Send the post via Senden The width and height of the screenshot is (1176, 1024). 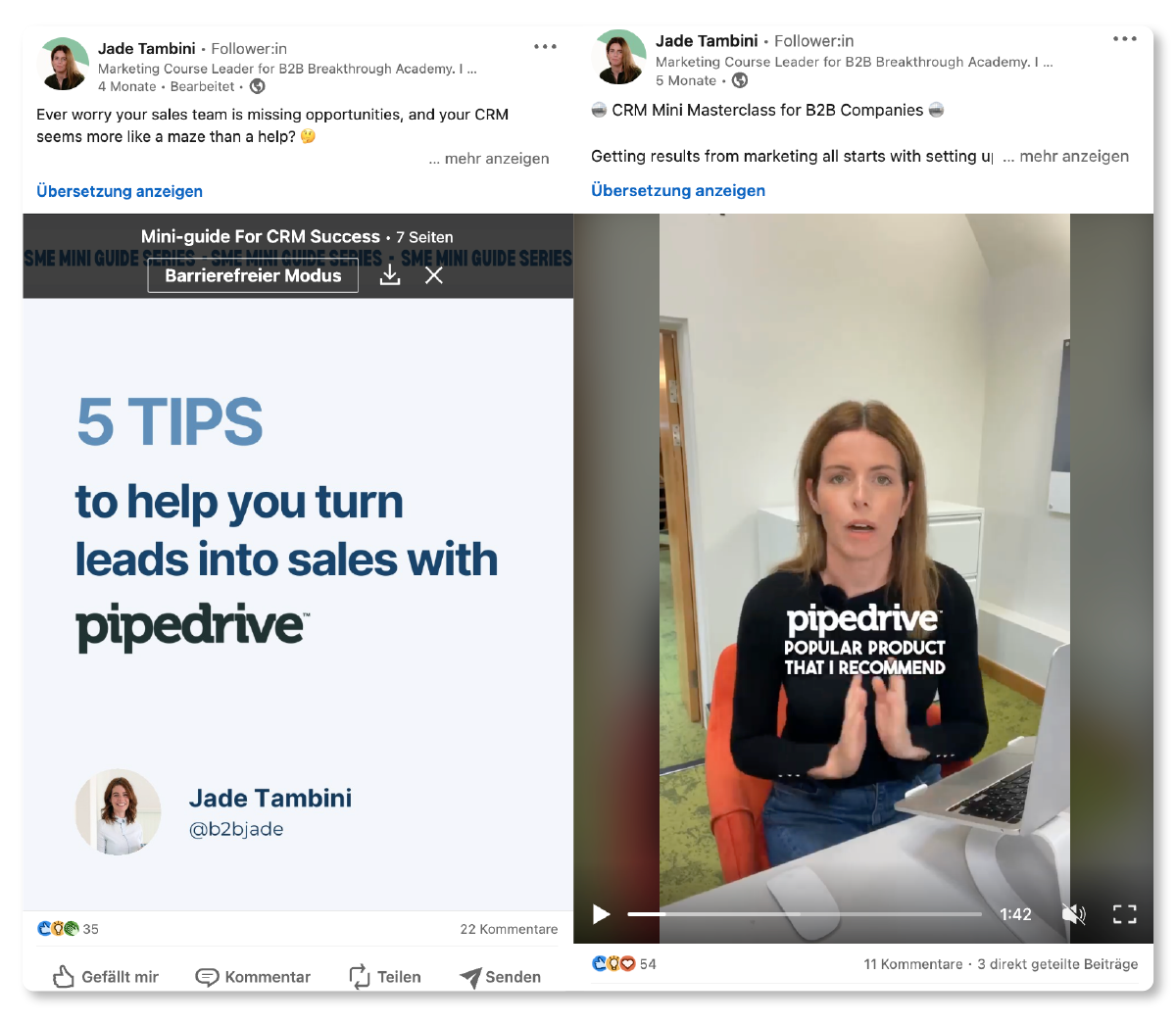(500, 976)
